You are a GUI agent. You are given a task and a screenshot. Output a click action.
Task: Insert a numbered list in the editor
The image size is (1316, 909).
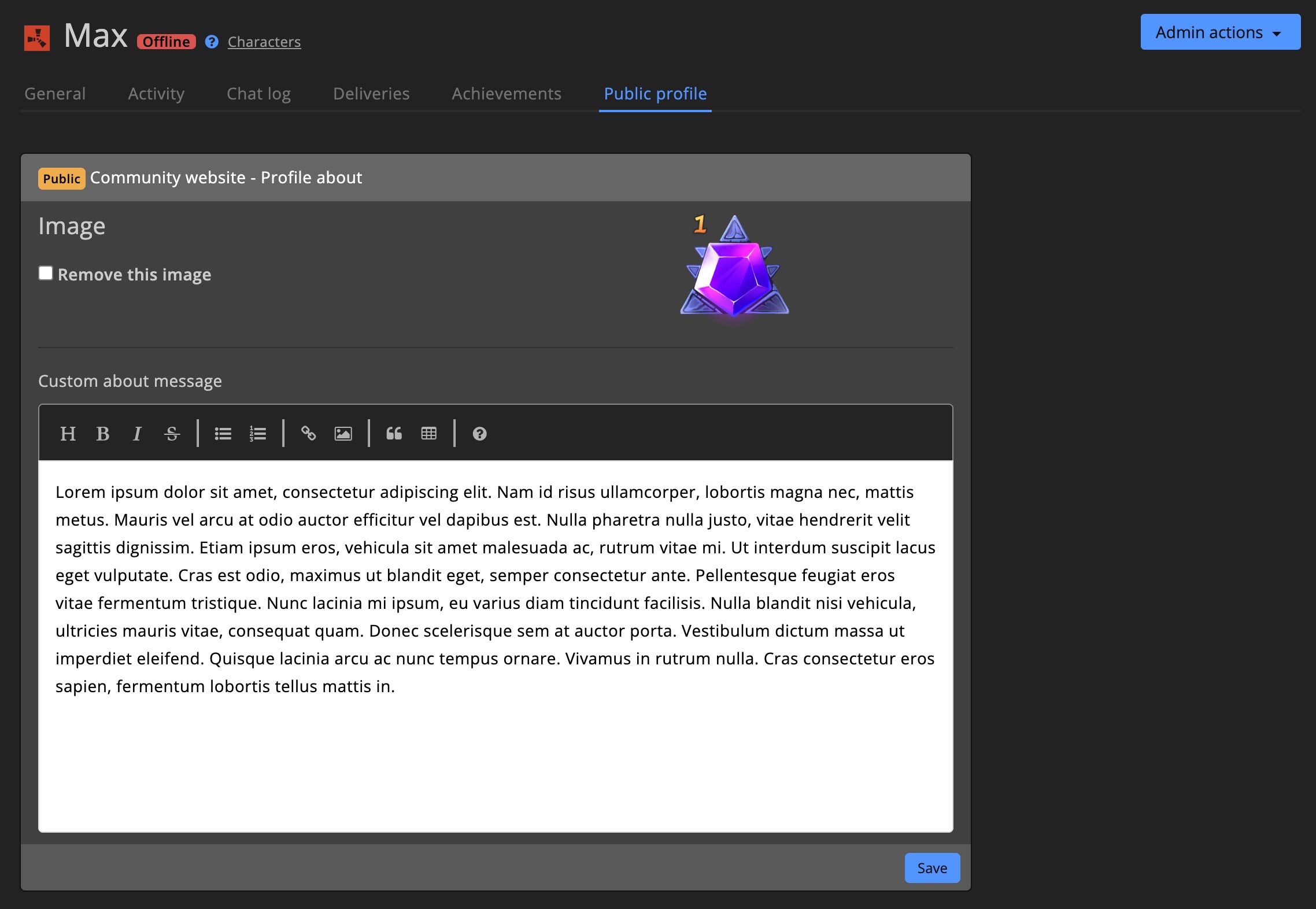257,434
